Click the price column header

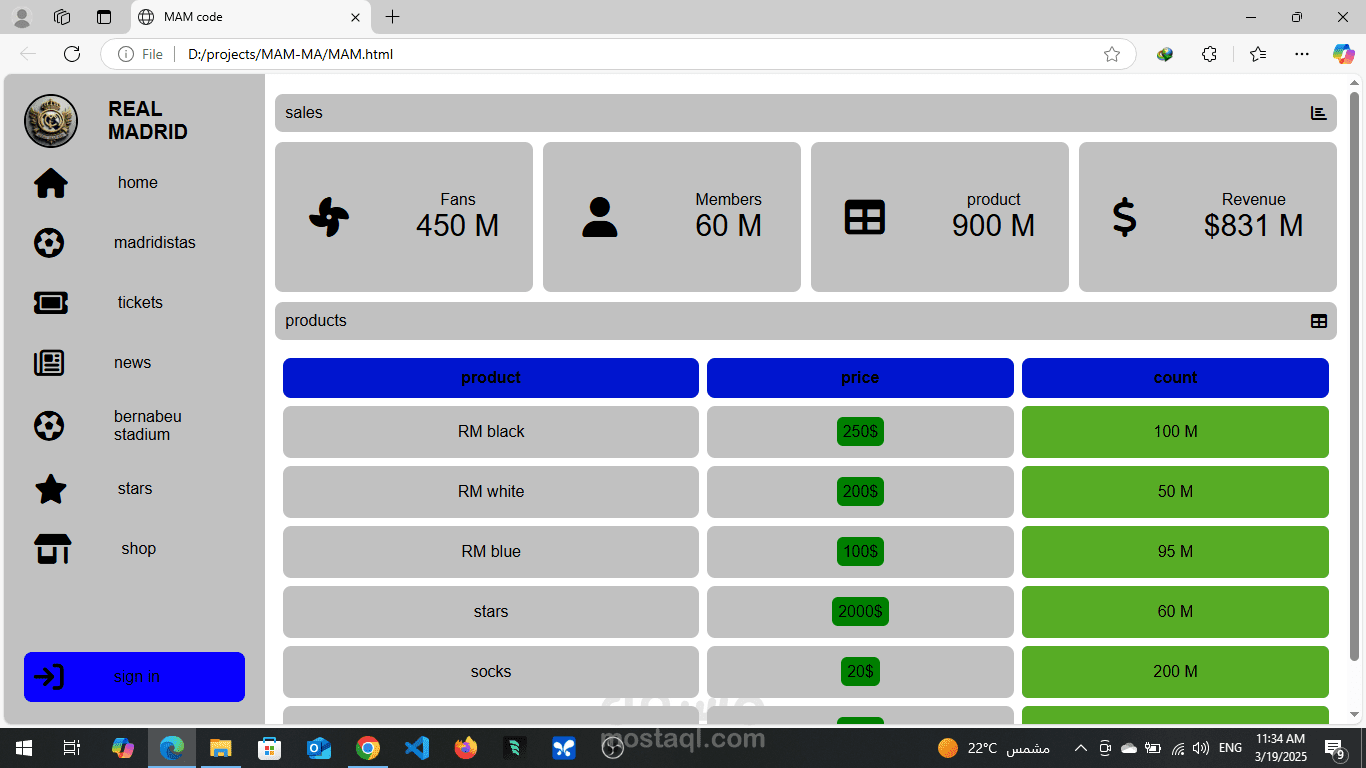pos(860,378)
